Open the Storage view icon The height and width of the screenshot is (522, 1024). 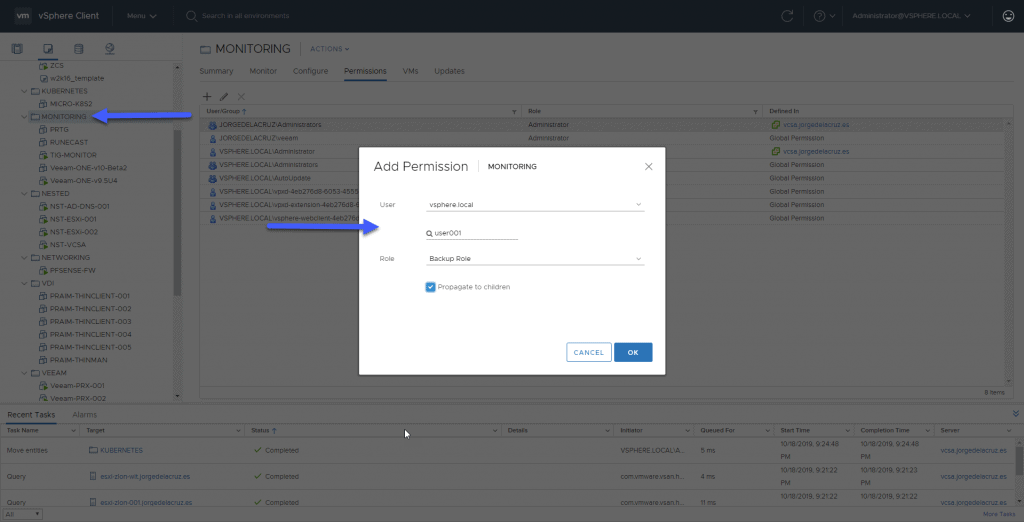coord(78,49)
